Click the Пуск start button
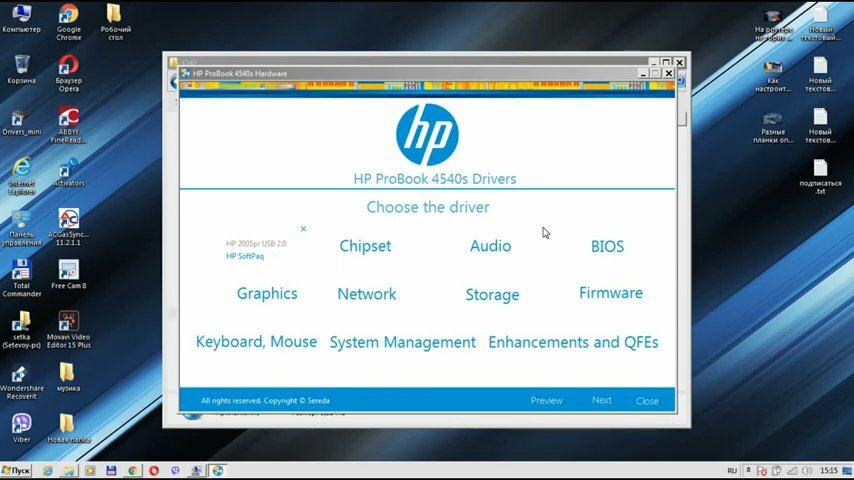854x480 pixels. [x=16, y=470]
